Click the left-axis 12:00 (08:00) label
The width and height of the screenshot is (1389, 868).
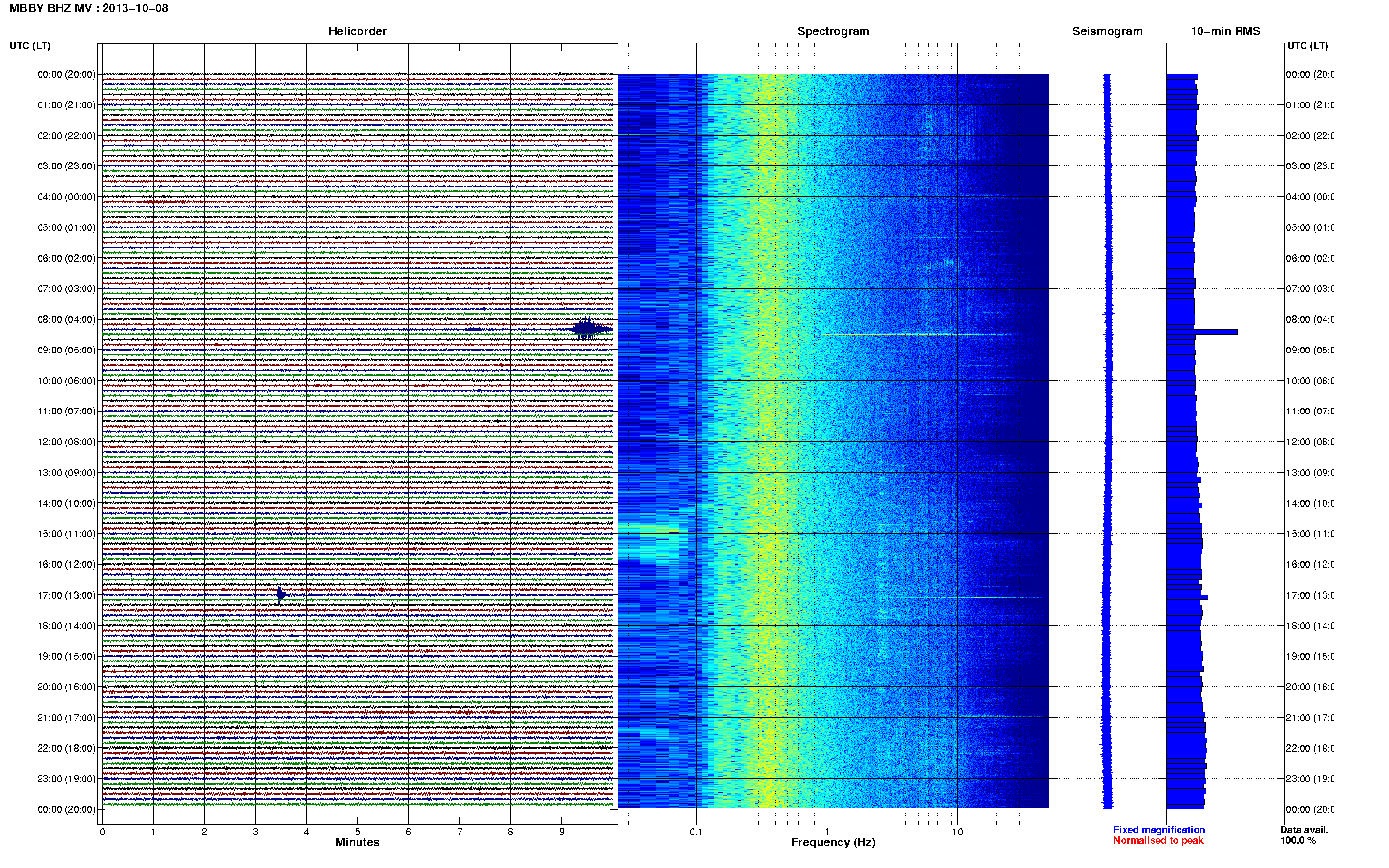coord(66,442)
